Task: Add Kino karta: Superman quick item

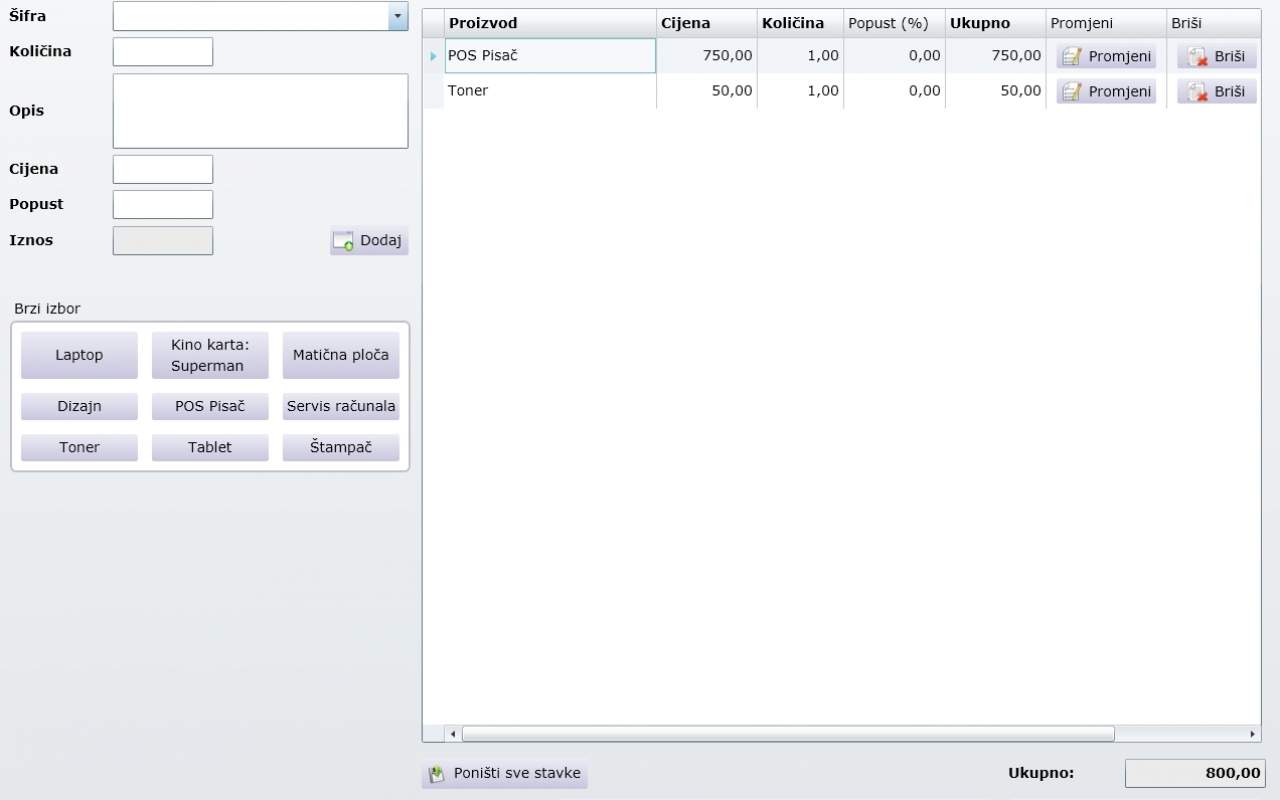Action: (210, 355)
